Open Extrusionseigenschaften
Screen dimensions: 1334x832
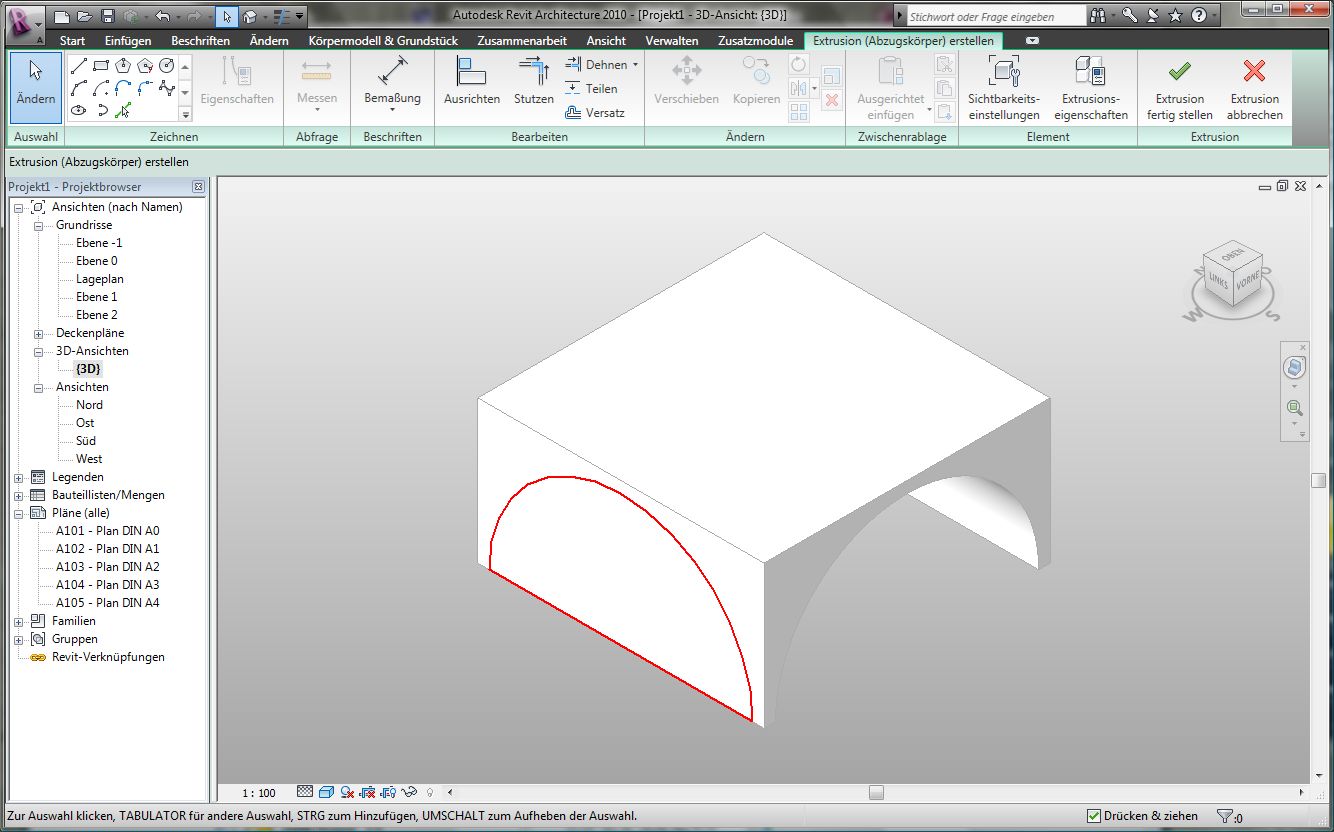coord(1090,87)
